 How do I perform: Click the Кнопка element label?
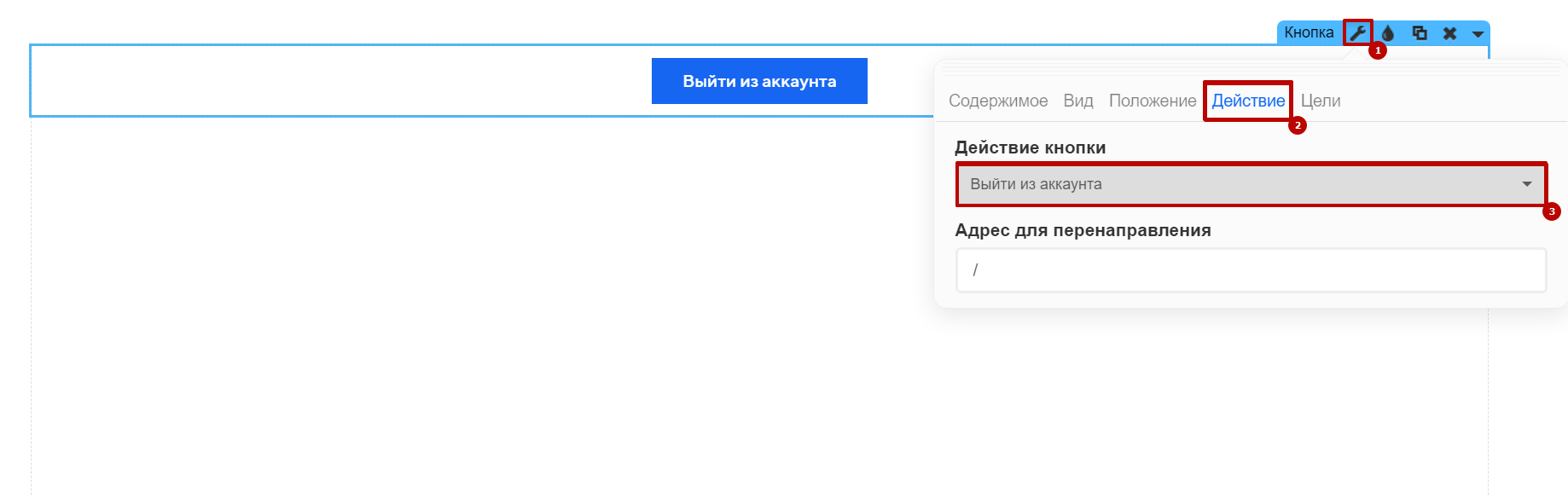click(1309, 32)
